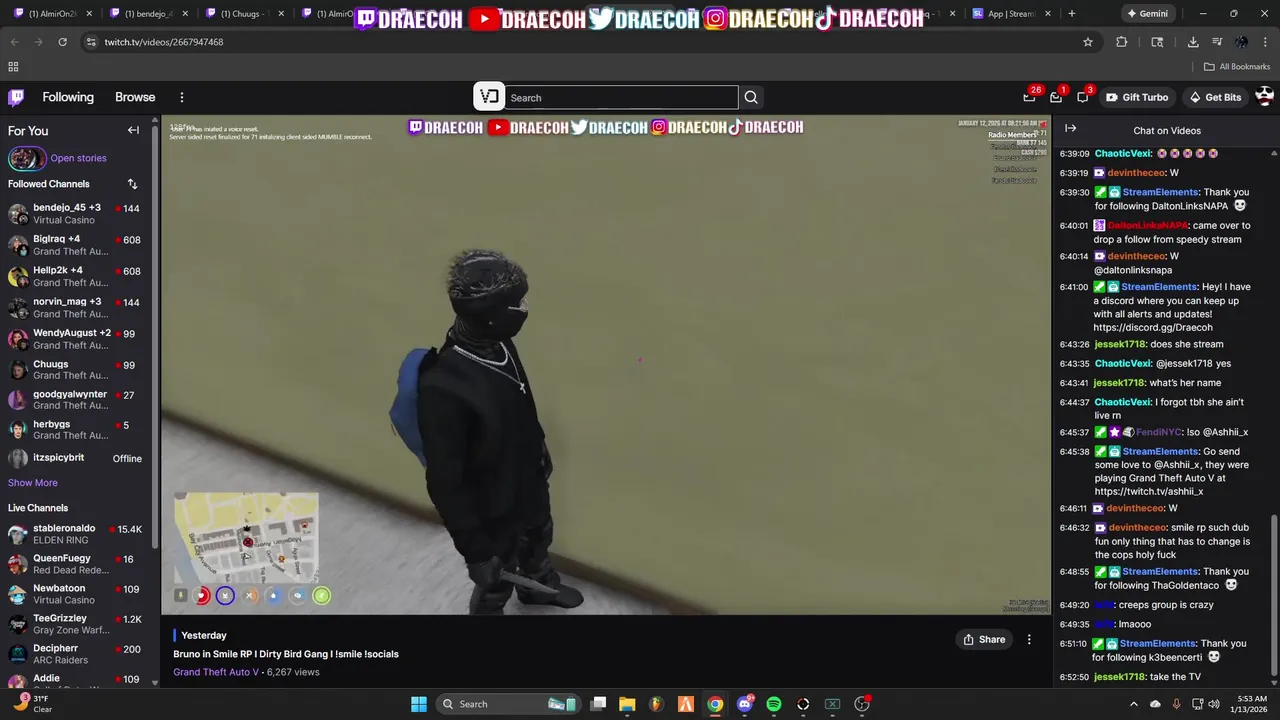Open the more options menu beside Browse
1280x720 pixels.
coord(182,97)
